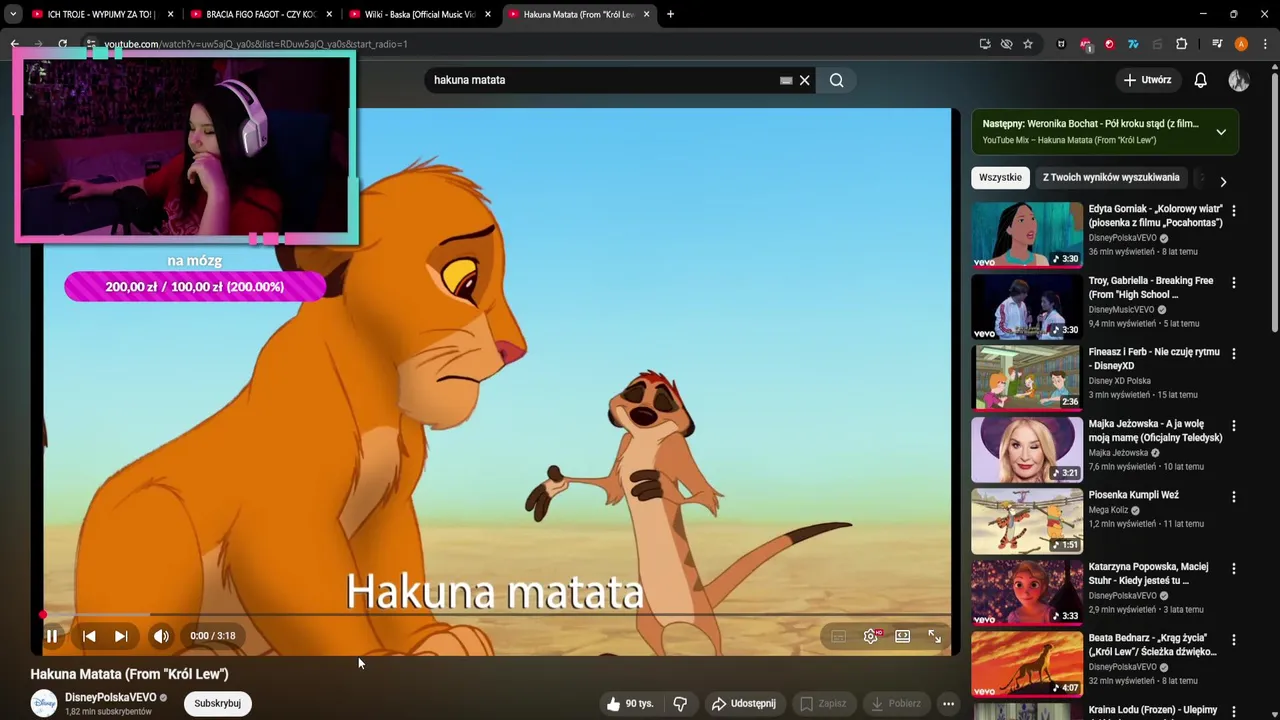Open the DisneyPolskaVEVO channel name link
Viewport: 1280px width, 720px height.
coord(111,697)
